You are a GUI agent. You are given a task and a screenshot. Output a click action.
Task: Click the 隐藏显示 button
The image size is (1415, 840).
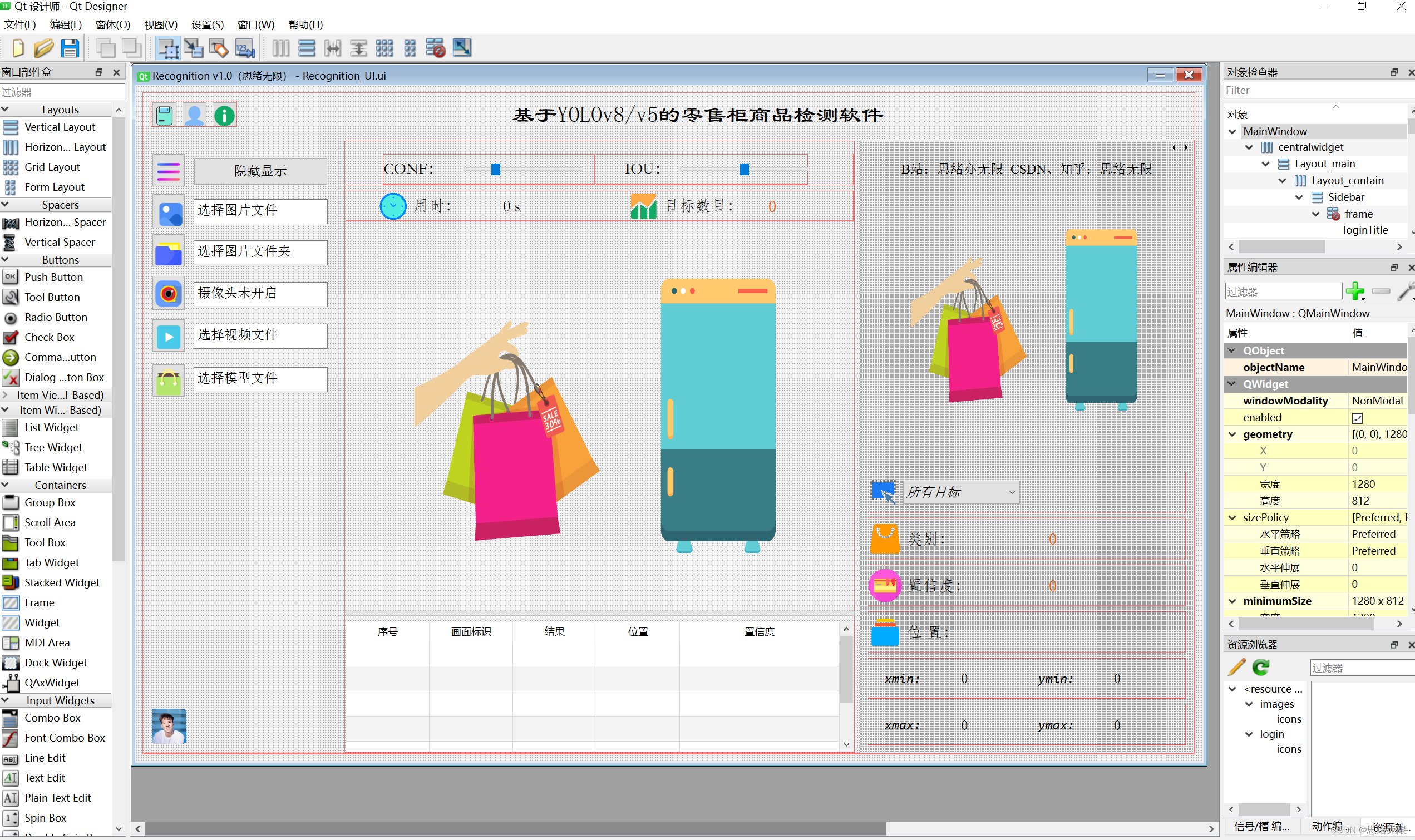pyautogui.click(x=260, y=171)
